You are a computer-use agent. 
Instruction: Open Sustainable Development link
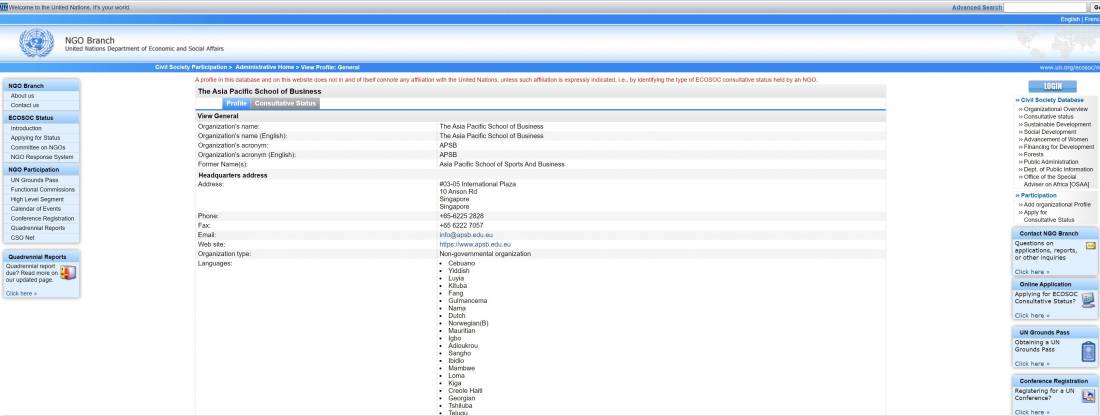[1057, 124]
